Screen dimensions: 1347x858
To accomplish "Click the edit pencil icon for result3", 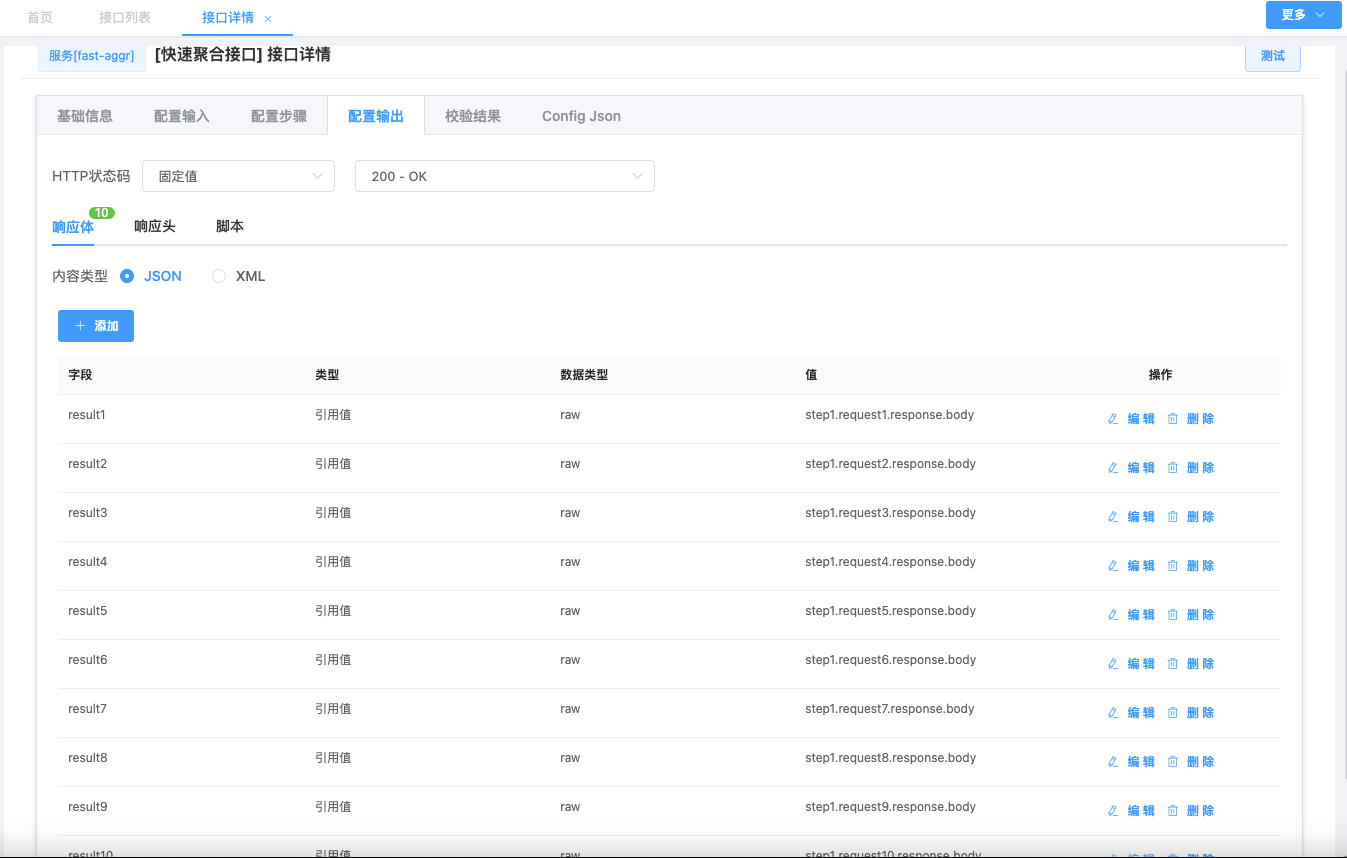I will pos(1113,517).
